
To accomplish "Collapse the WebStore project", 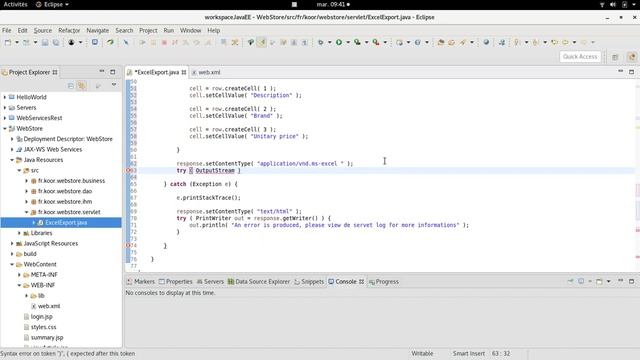I will pos(5,129).
